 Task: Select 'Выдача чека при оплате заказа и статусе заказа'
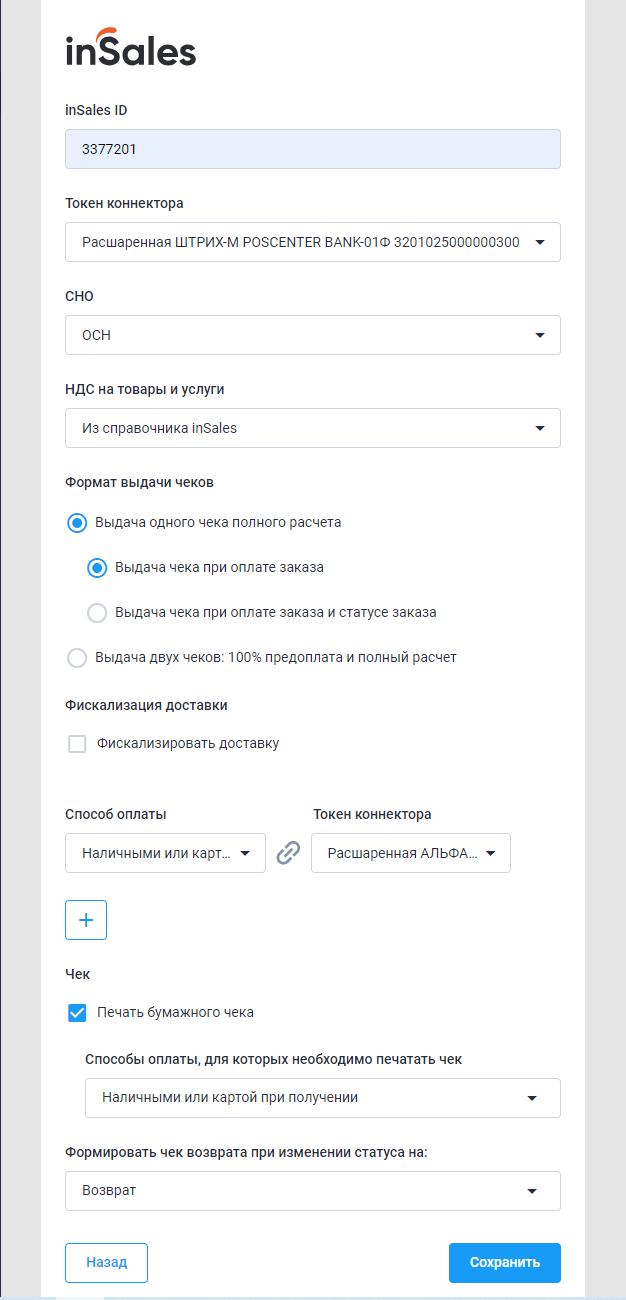click(97, 612)
